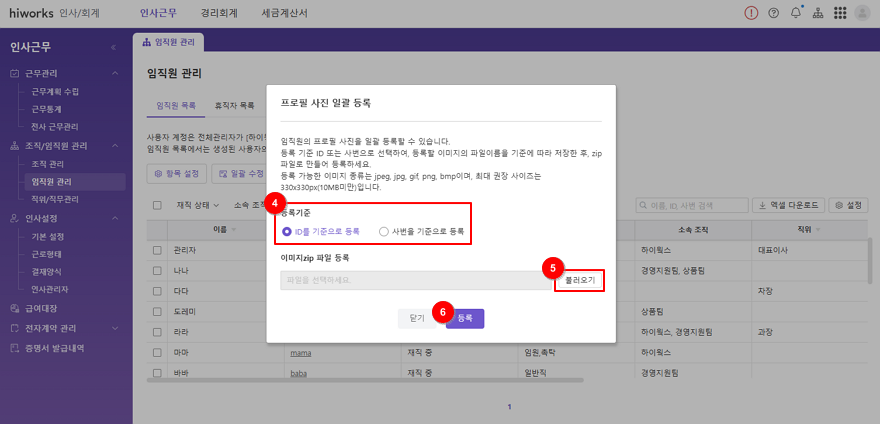Switch to the 휴직자 목록 tab
Screen dimensions: 880x424
[236, 105]
